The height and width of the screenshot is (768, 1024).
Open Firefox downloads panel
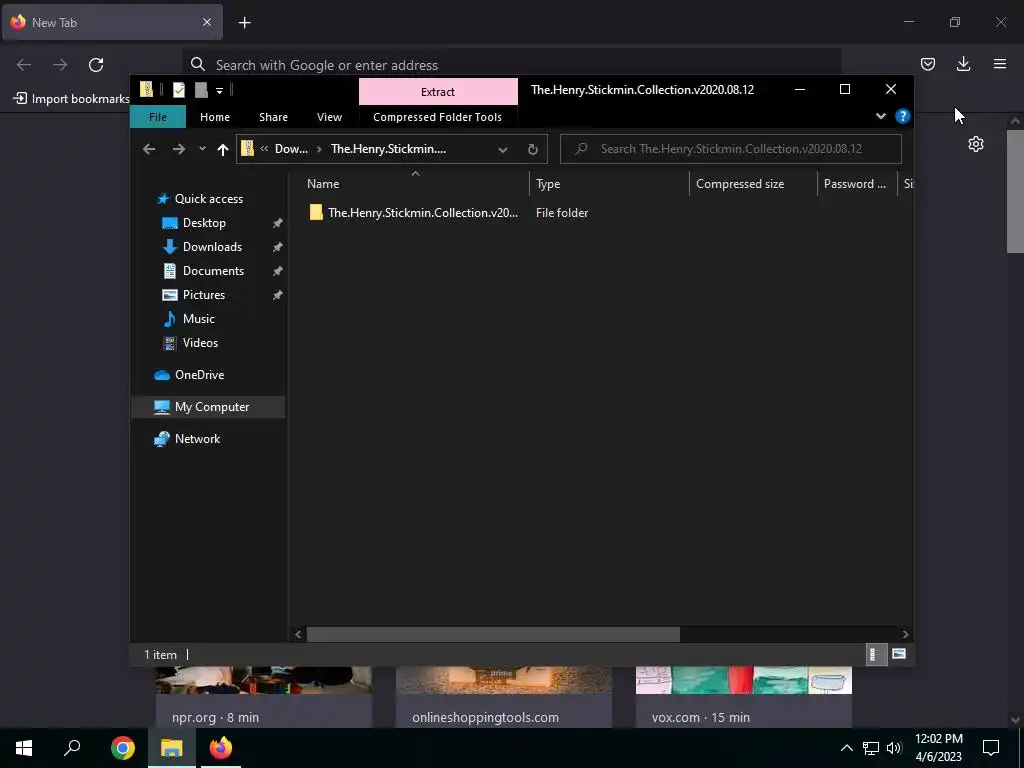[963, 64]
